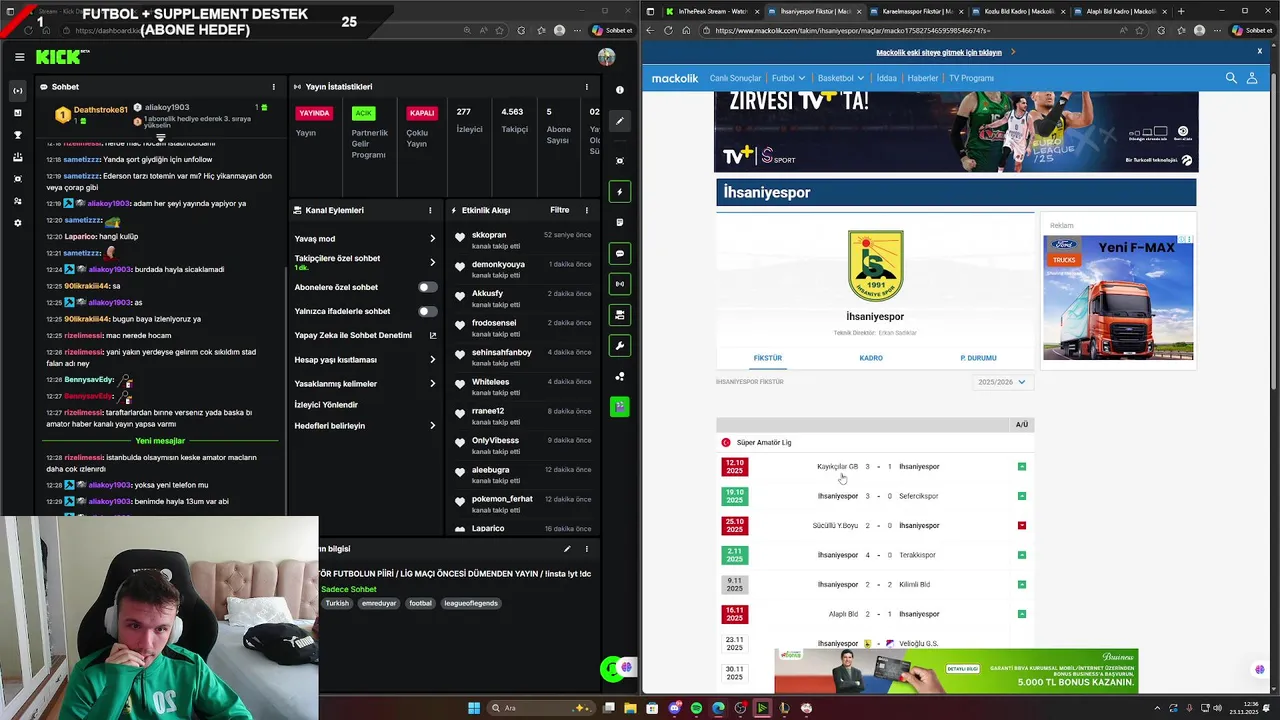Open Sohbet panel three-dot menu

pyautogui.click(x=274, y=87)
